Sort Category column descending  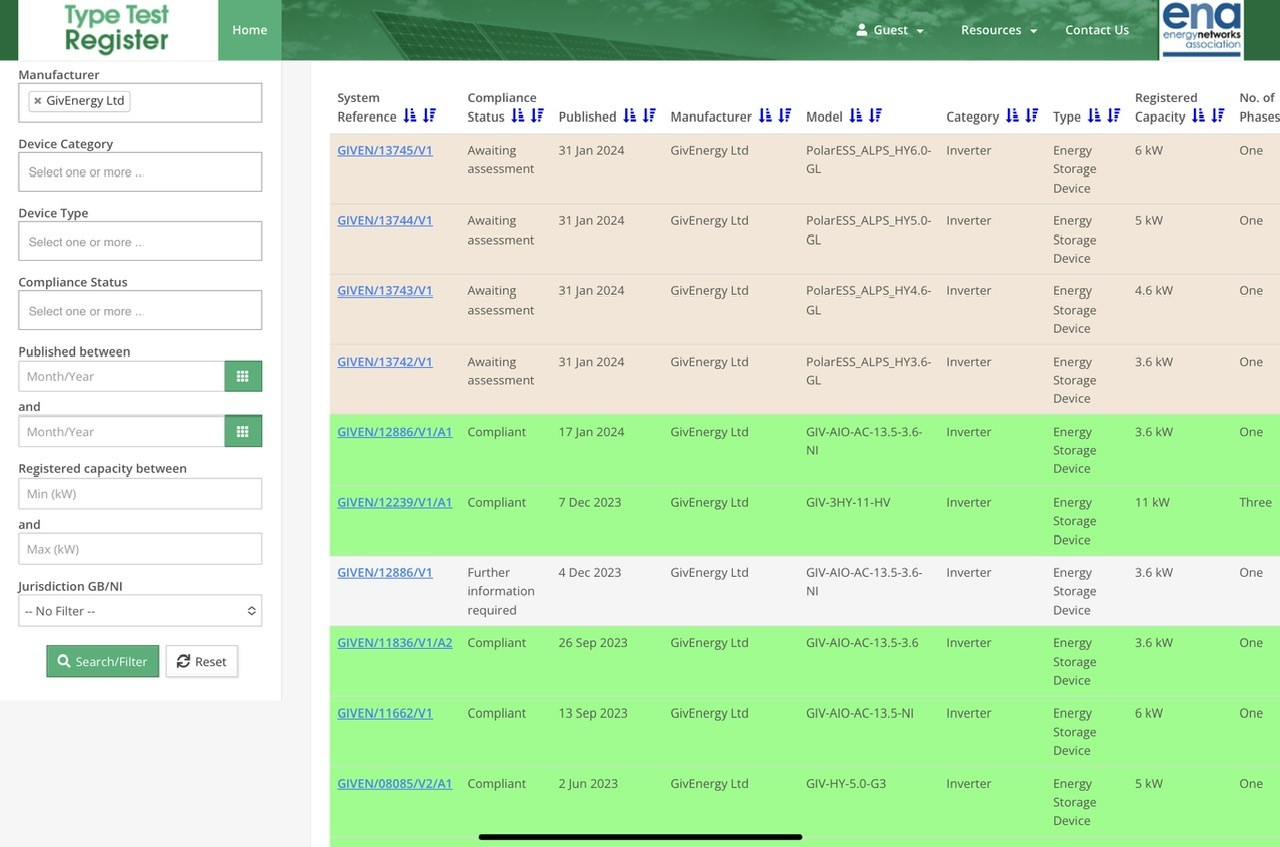coord(1032,116)
